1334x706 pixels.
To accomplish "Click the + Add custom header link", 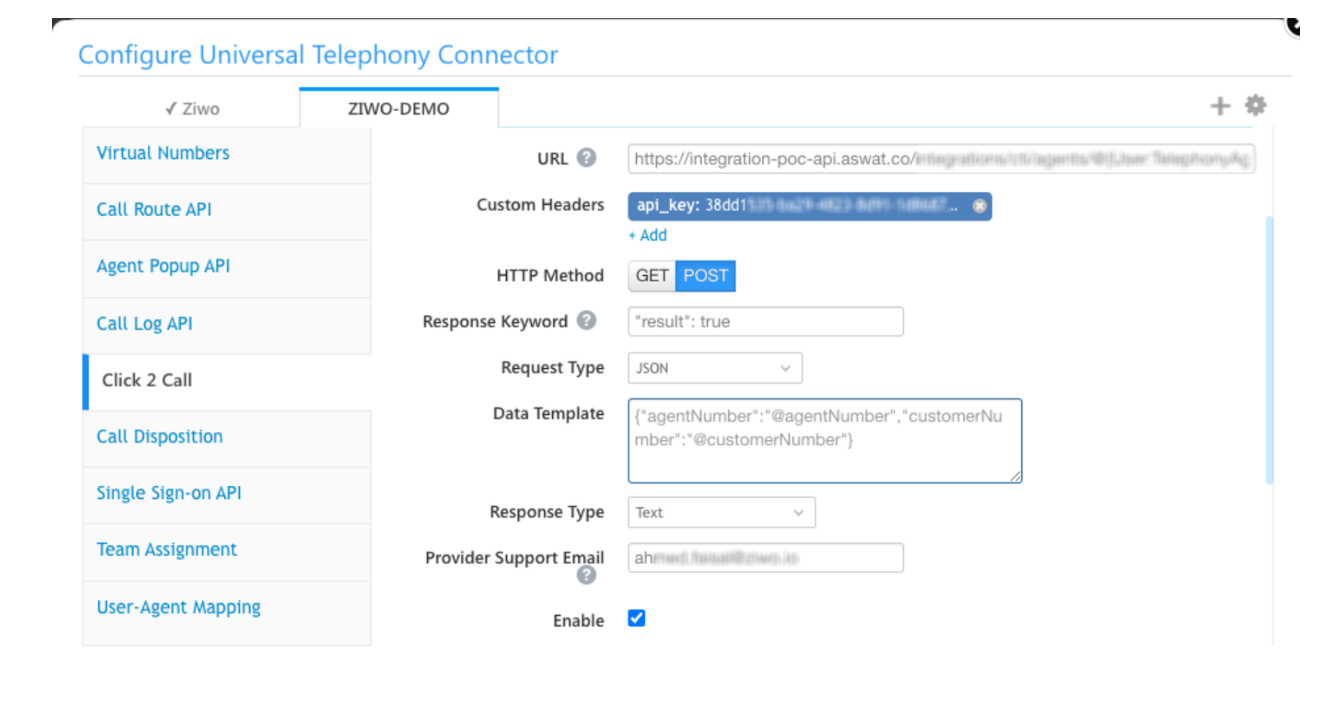I will pos(647,235).
